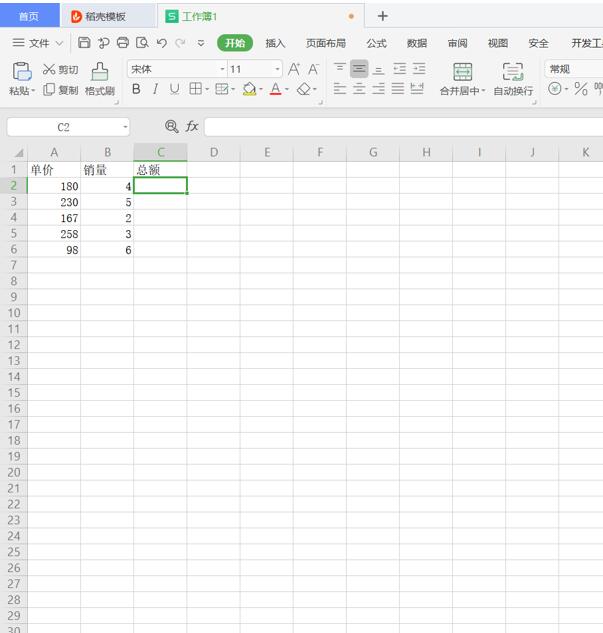Increase the indent

point(419,69)
